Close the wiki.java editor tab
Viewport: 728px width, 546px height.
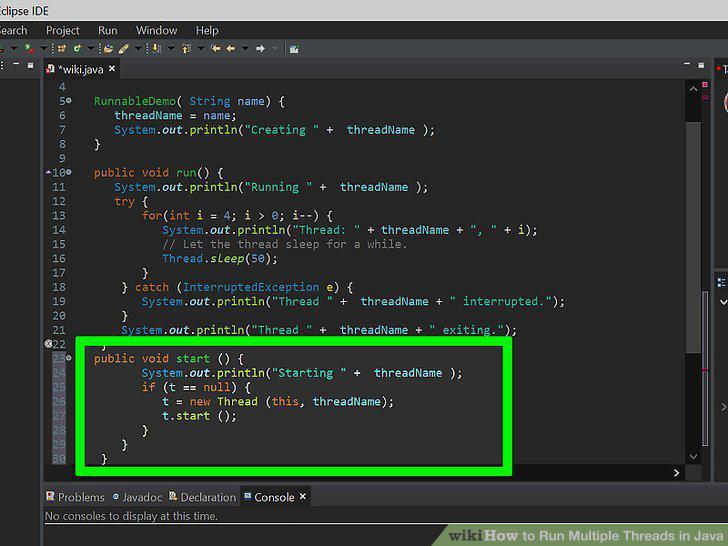tap(112, 69)
